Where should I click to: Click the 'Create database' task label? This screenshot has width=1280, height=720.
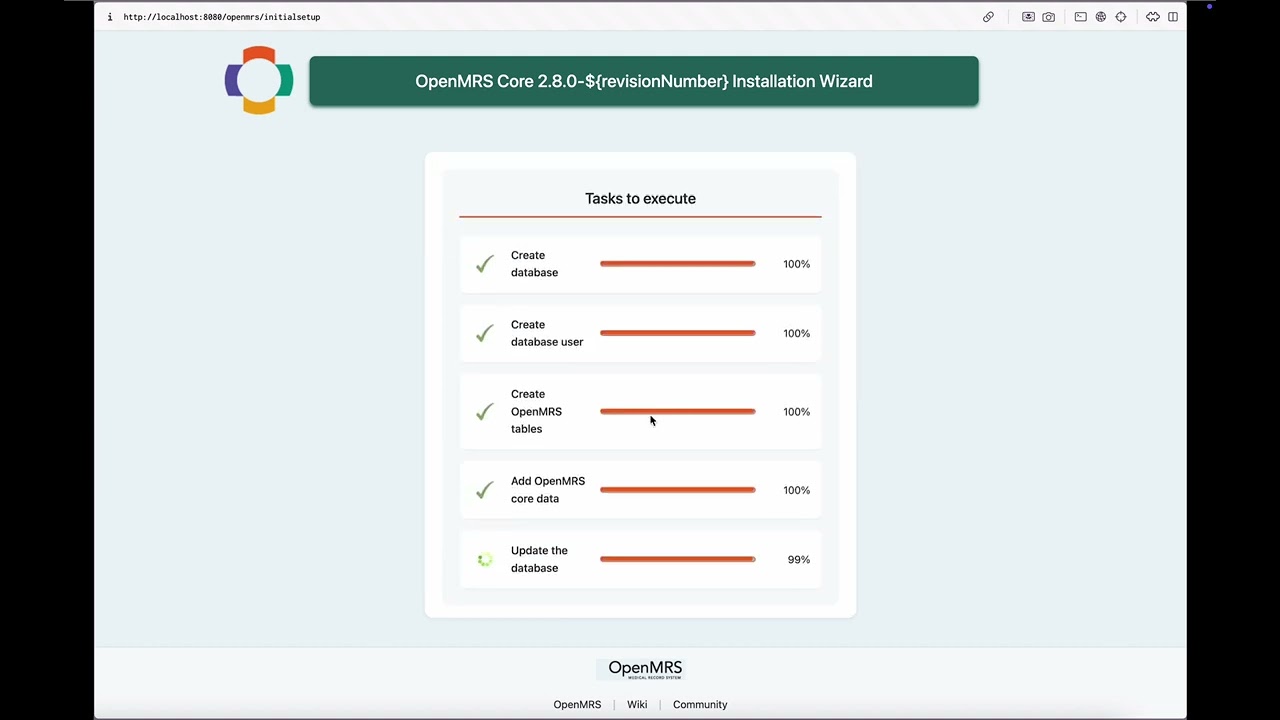coord(534,264)
